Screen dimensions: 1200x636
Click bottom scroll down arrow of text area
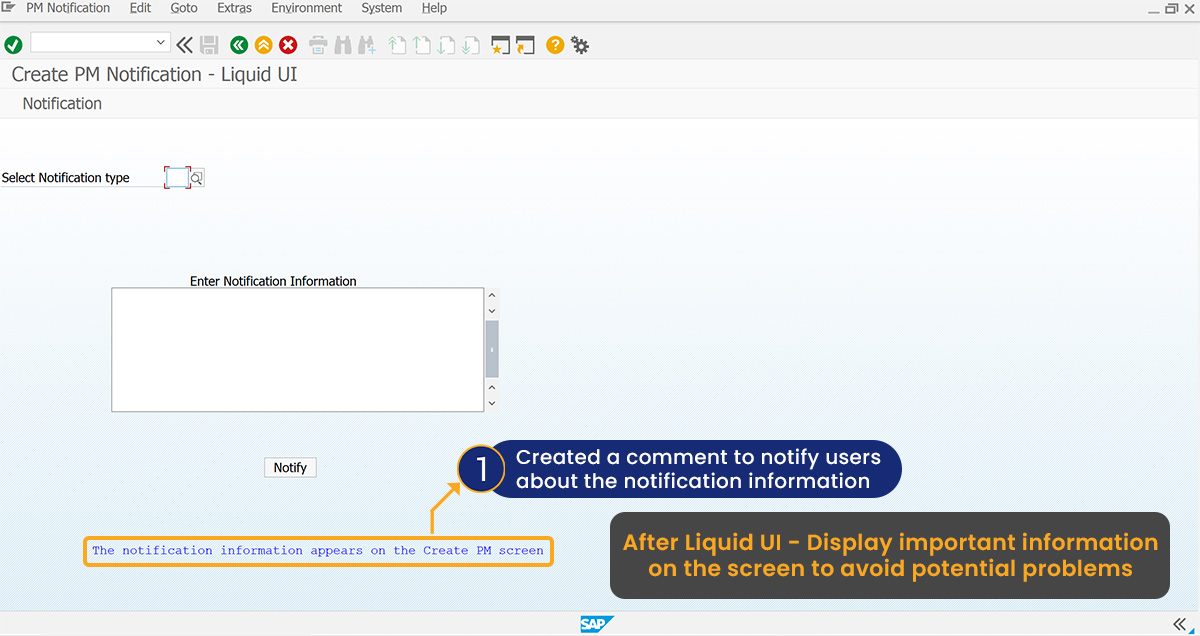tap(491, 404)
